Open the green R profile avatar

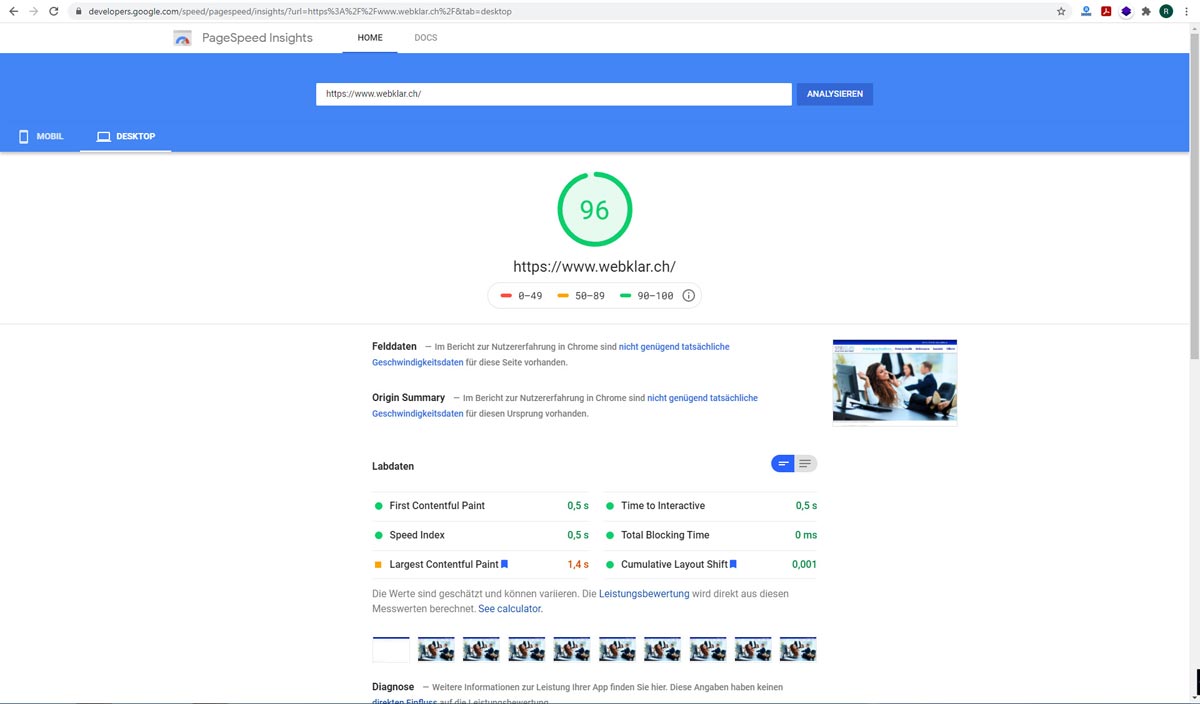pos(1166,11)
